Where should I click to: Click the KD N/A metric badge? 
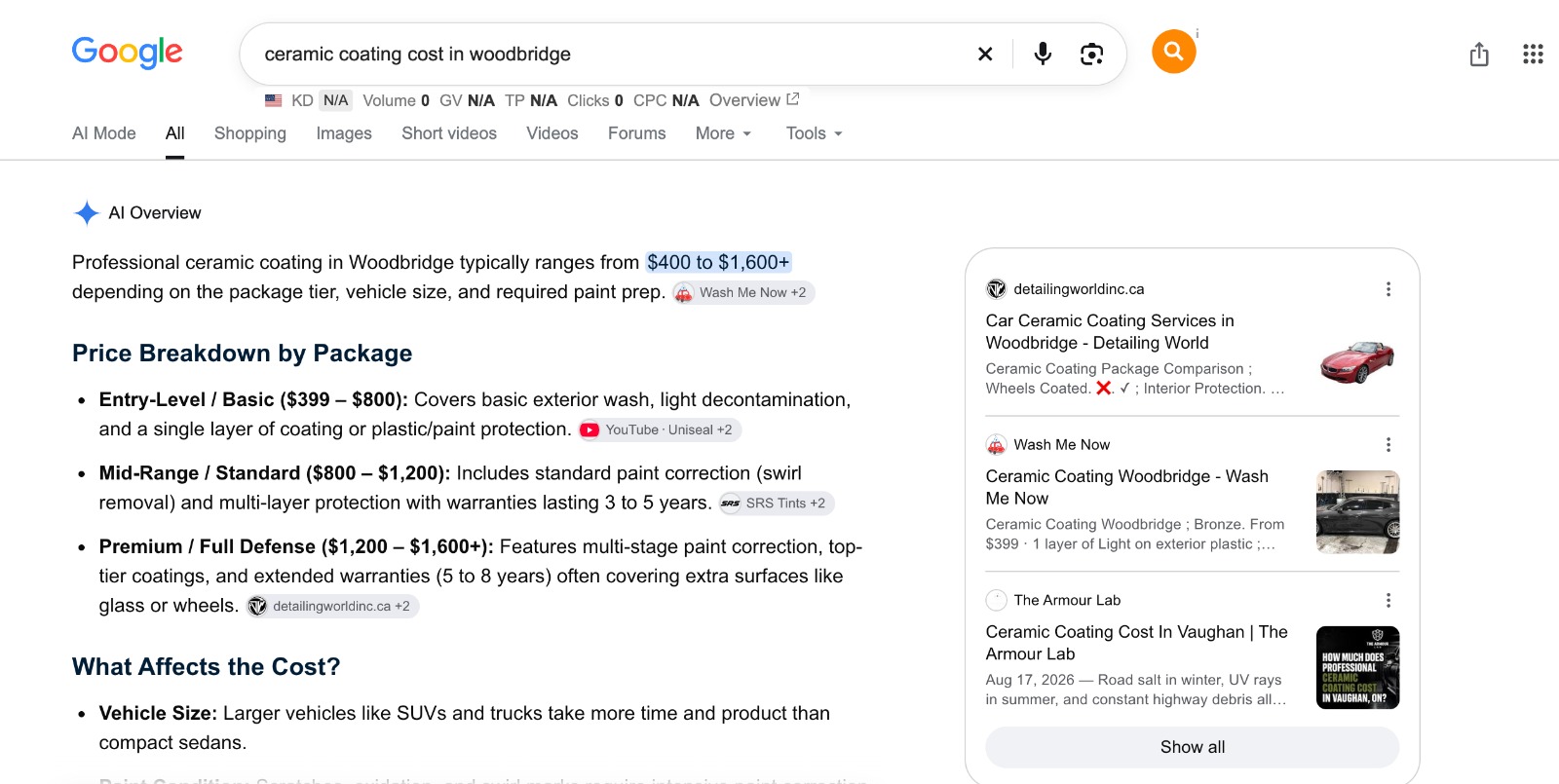pos(322,100)
